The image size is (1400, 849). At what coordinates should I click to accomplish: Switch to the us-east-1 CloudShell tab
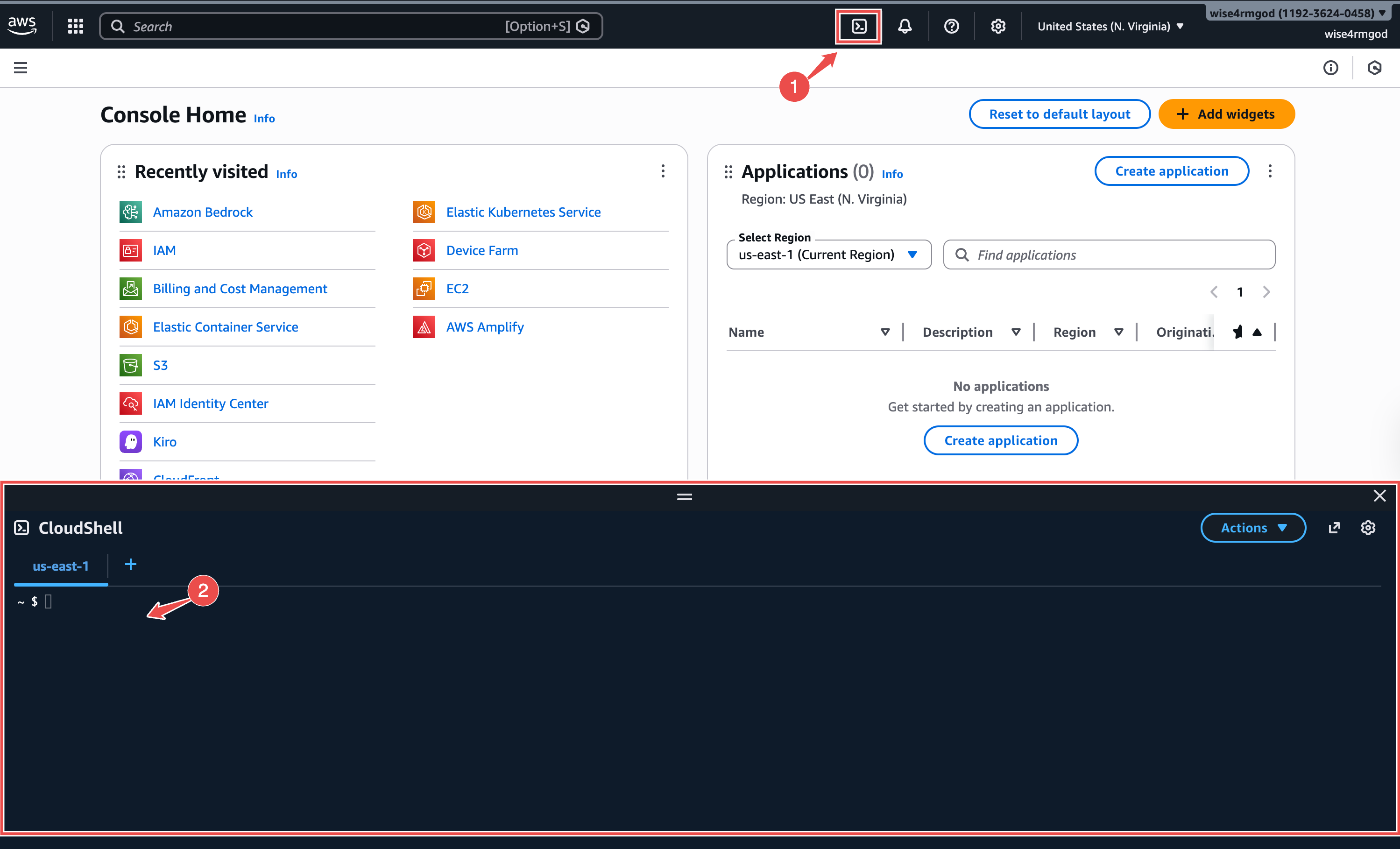point(60,566)
